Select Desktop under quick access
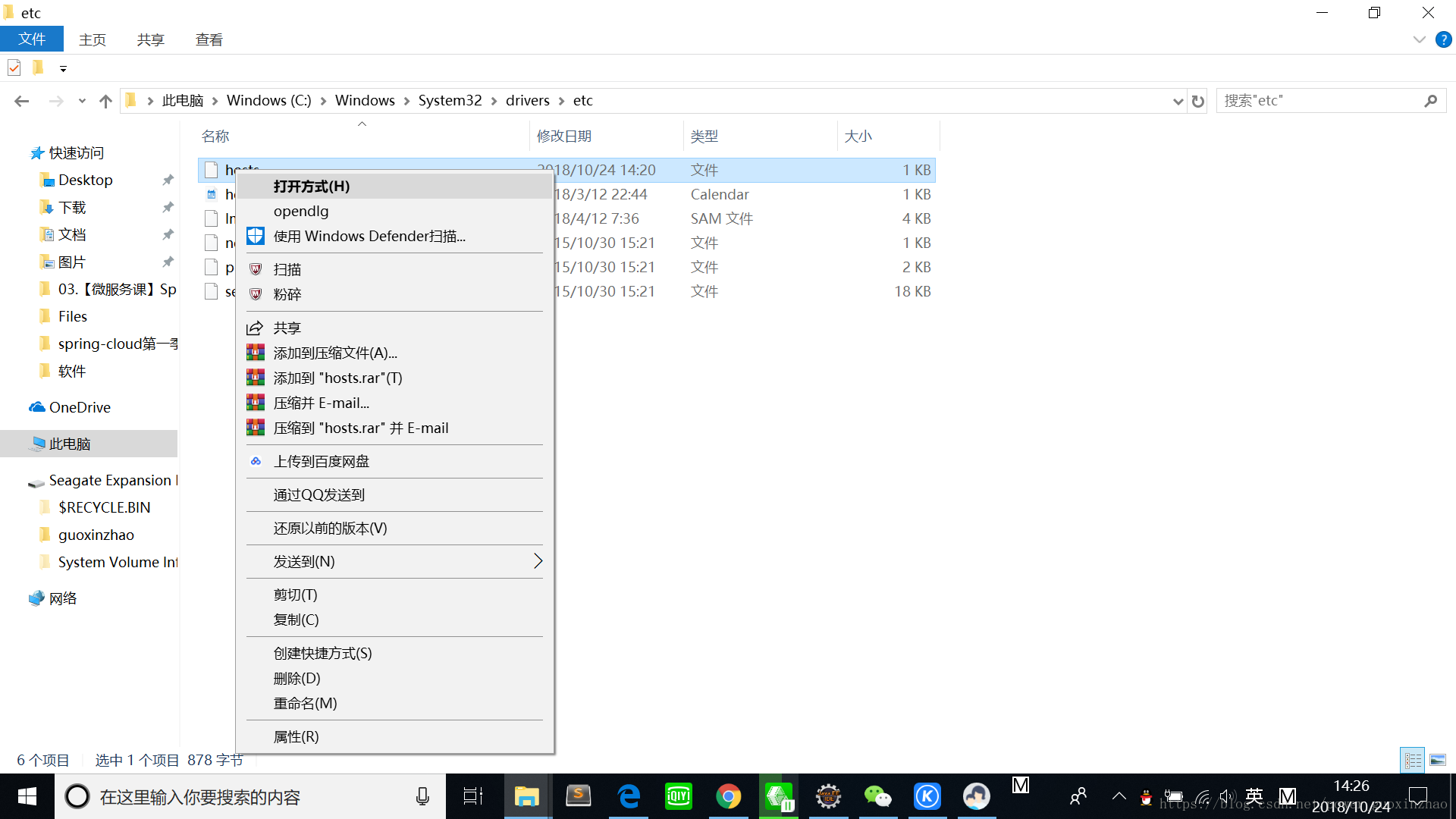The width and height of the screenshot is (1456, 819). (x=85, y=180)
